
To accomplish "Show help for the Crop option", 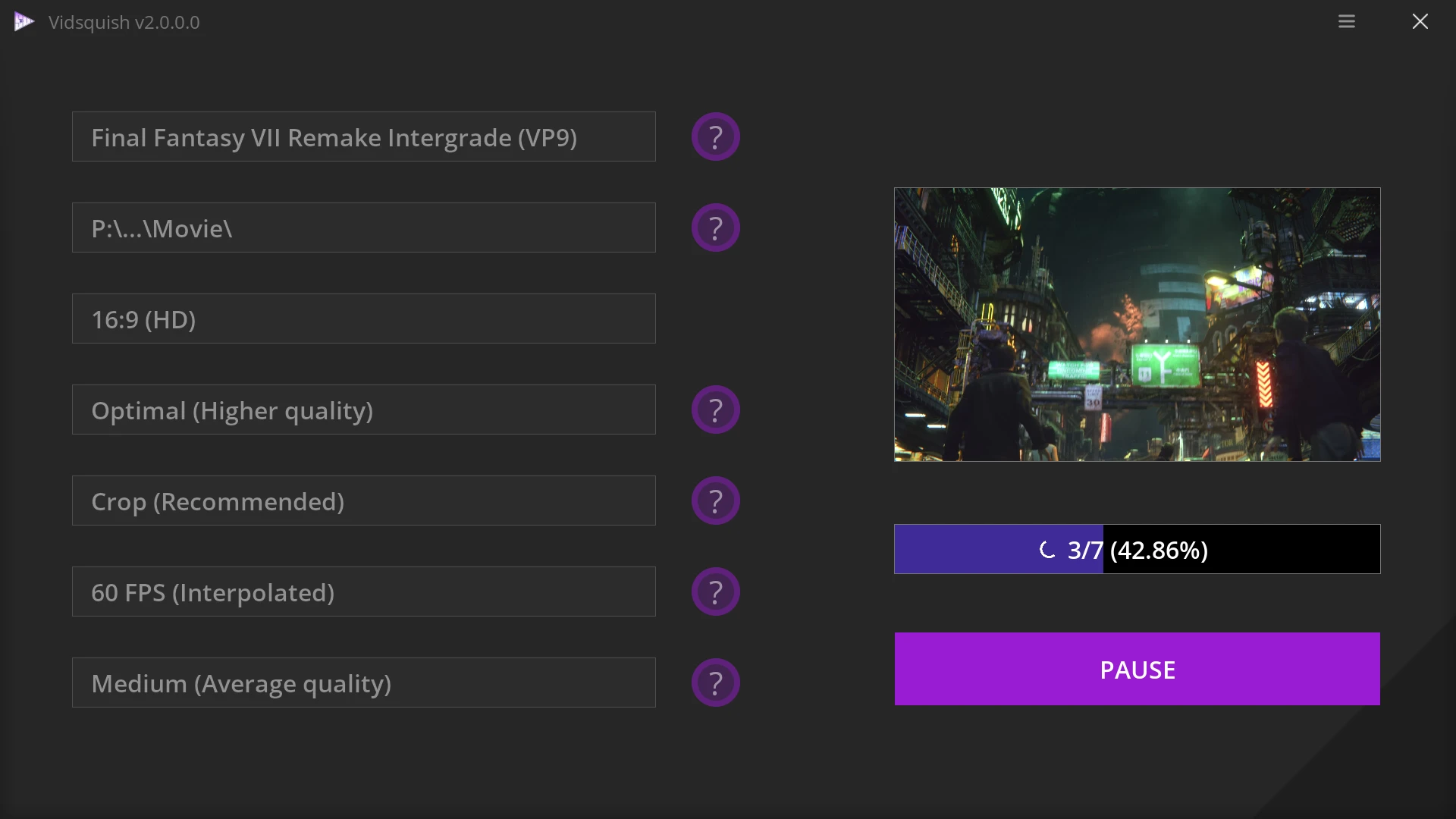I will tap(715, 501).
